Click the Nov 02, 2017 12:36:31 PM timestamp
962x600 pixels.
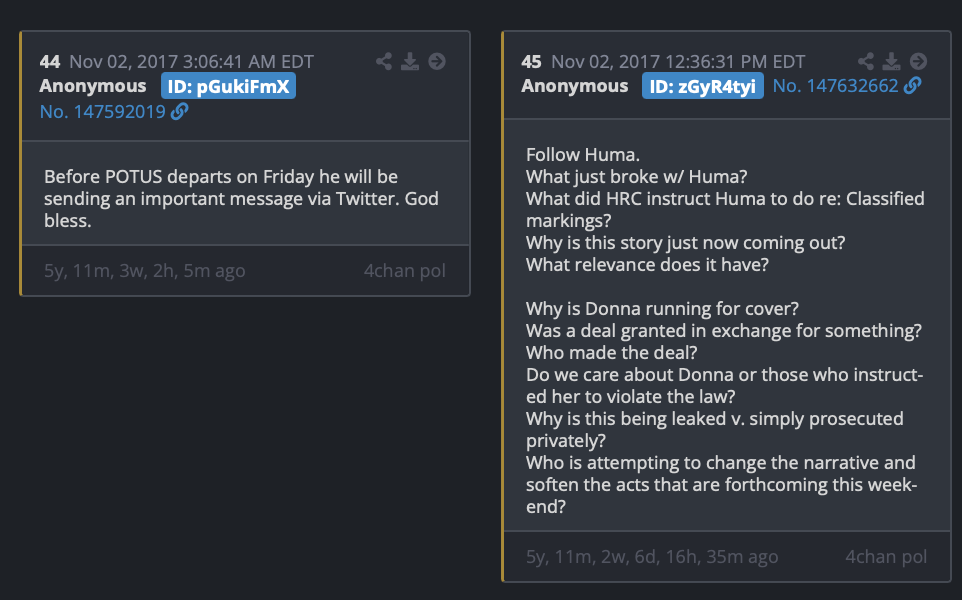679,62
